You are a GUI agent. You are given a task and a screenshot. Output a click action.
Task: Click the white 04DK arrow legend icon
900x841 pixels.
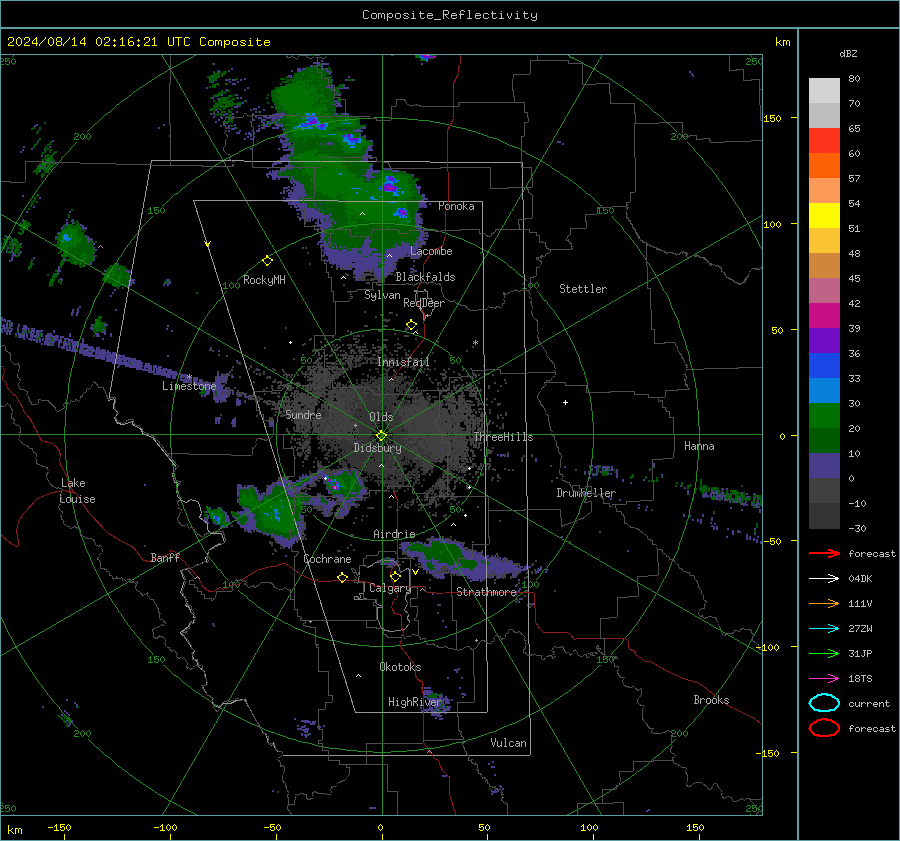(x=824, y=578)
